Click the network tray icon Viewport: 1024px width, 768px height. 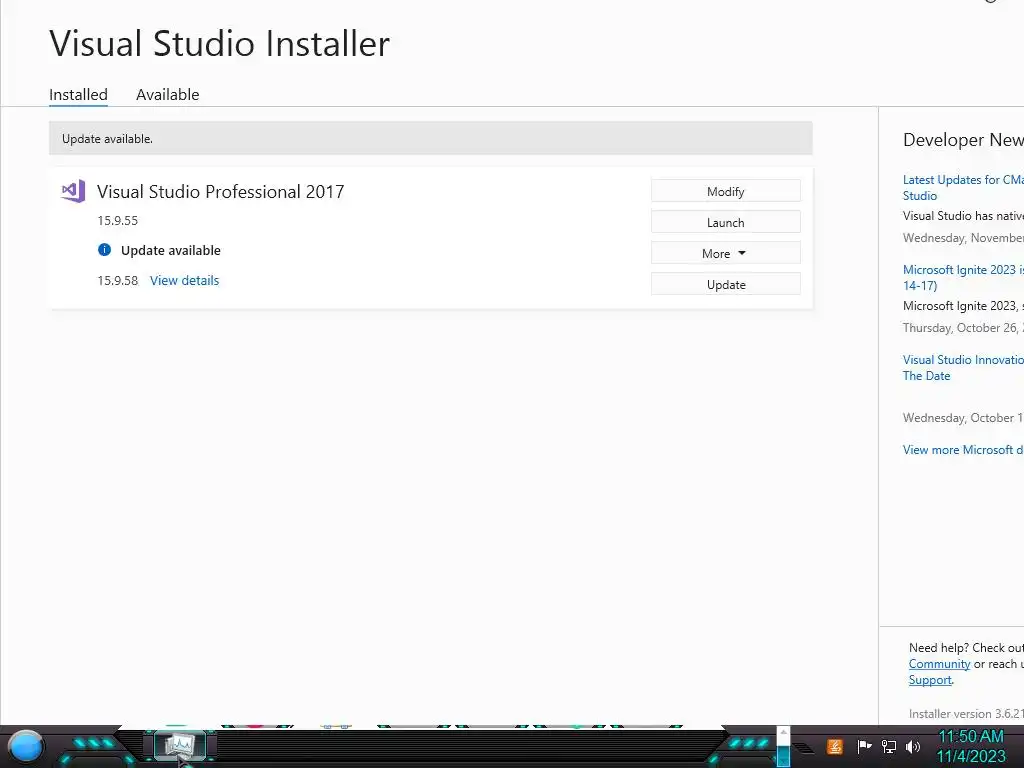[x=889, y=746]
